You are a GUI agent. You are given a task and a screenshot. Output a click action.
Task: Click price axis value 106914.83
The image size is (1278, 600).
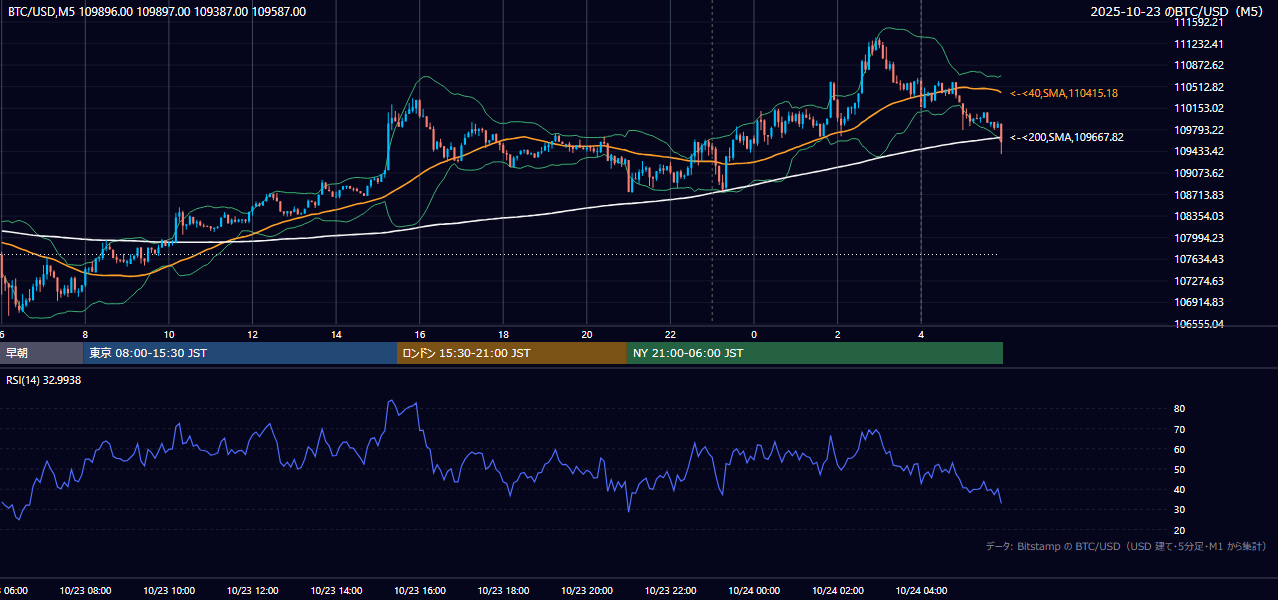(1199, 302)
